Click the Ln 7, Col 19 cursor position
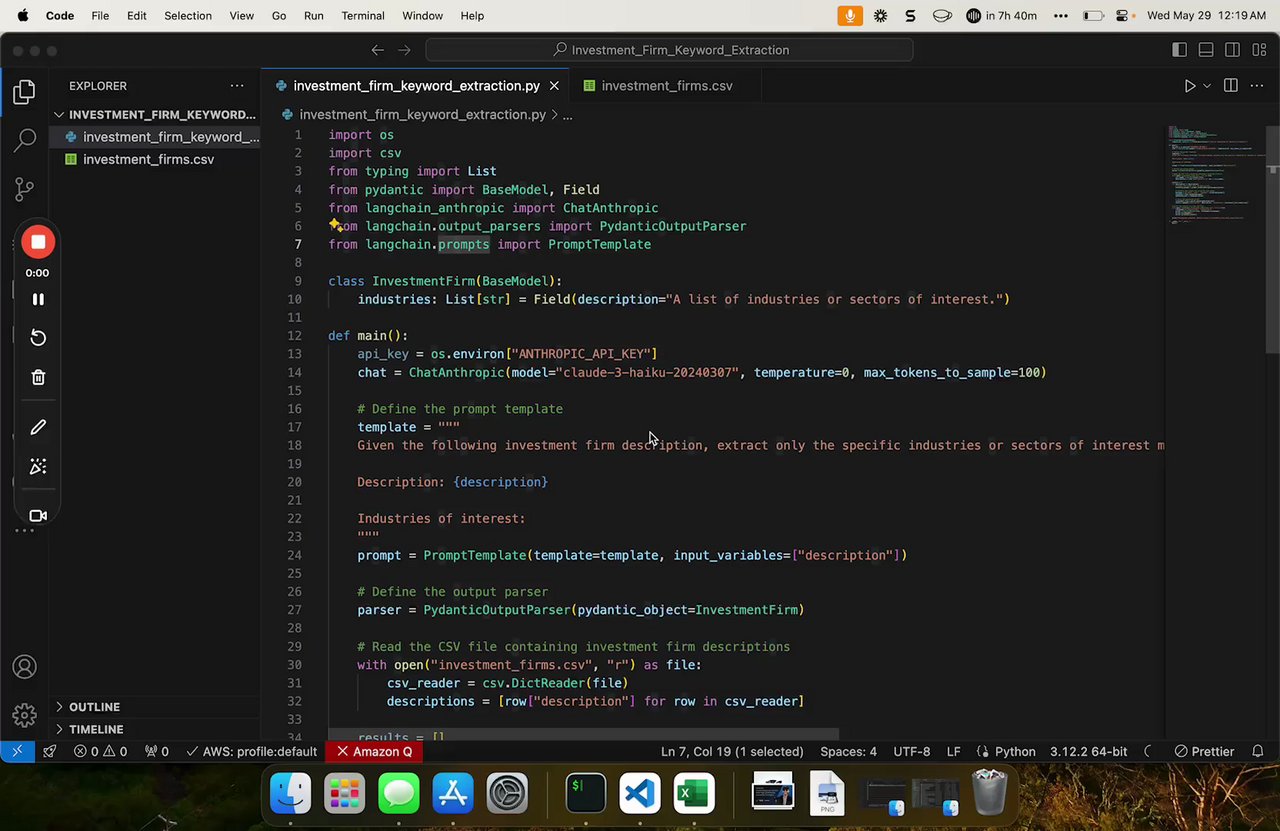The height and width of the screenshot is (831, 1280). tap(732, 751)
